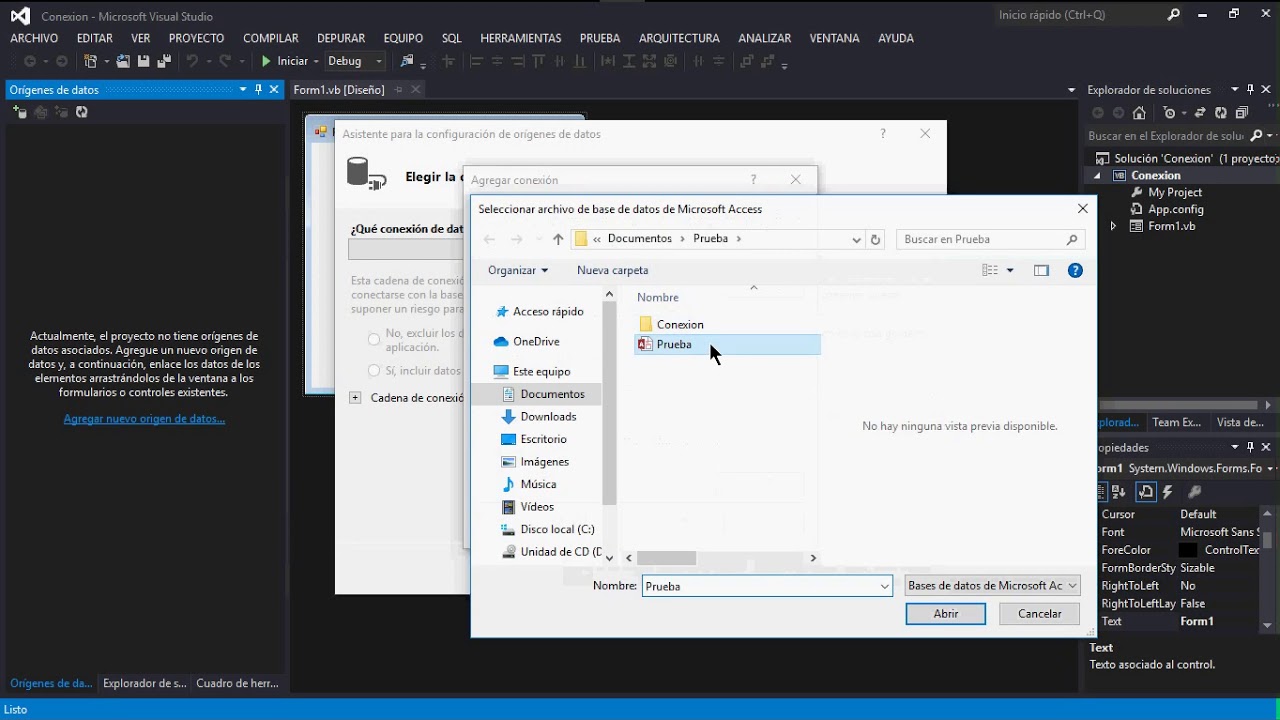Click the home icon in Explorador de soluciones
Image resolution: width=1280 pixels, height=720 pixels.
(1141, 113)
